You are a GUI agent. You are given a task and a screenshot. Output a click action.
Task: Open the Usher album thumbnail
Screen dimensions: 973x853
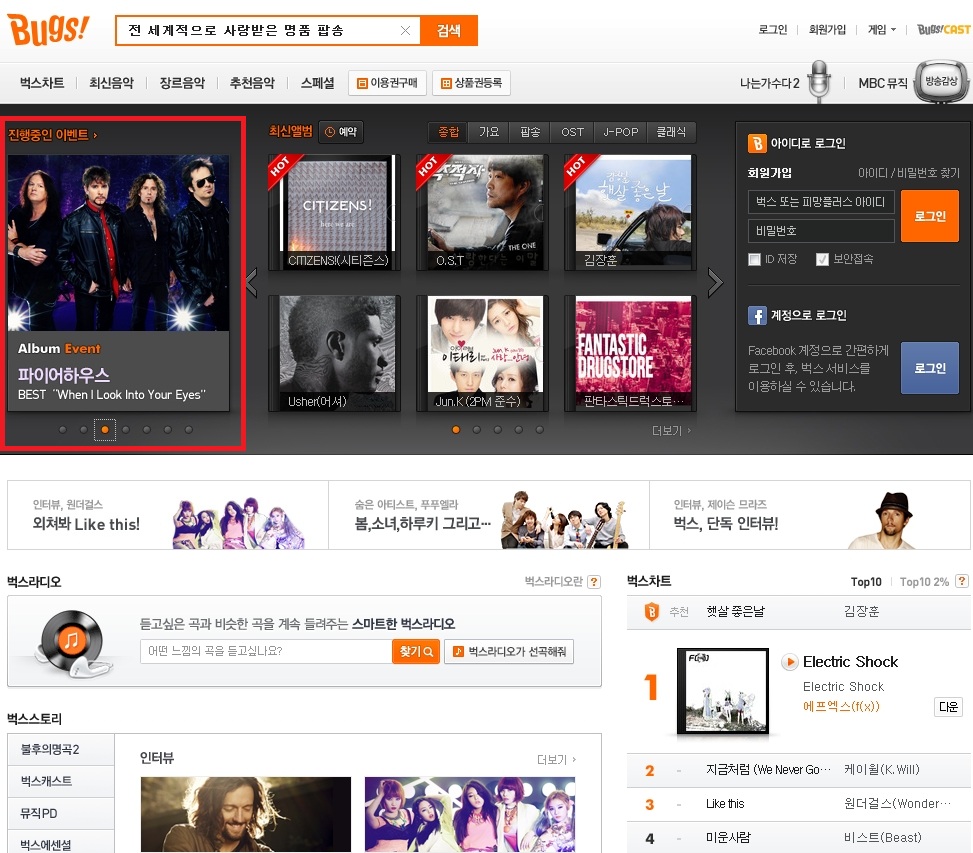334,354
